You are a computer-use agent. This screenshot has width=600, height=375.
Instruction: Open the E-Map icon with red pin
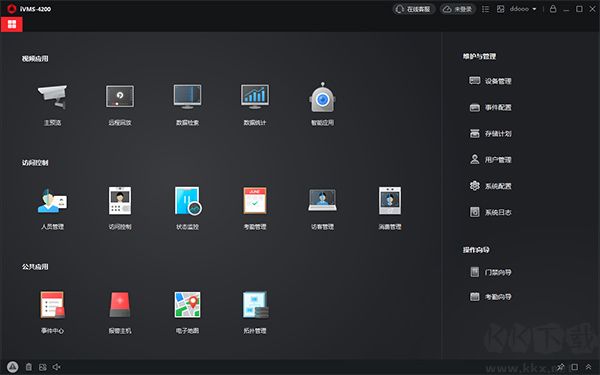click(x=188, y=305)
